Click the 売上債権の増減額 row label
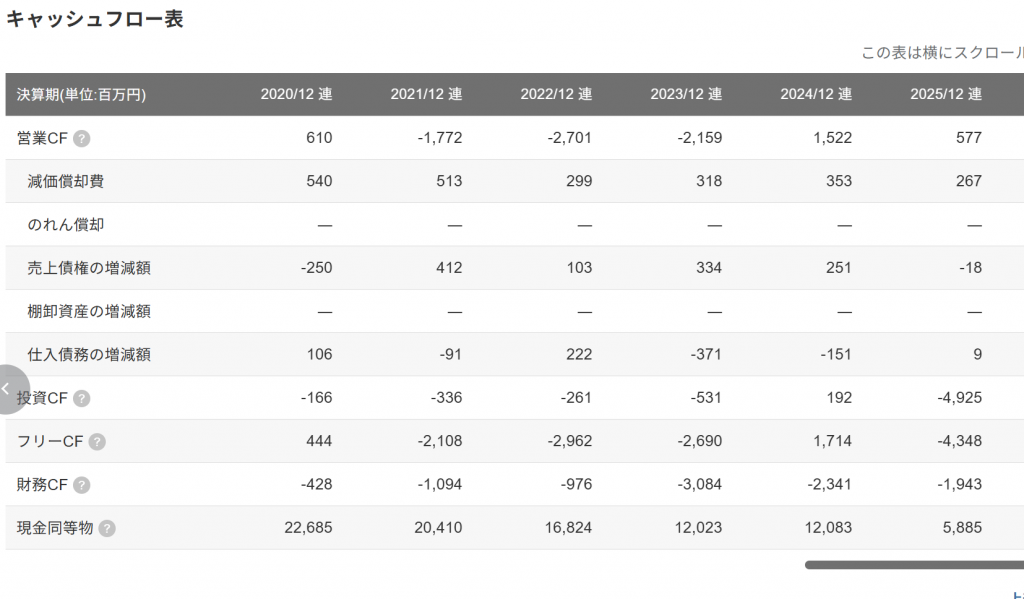This screenshot has height=599, width=1024. point(89,268)
